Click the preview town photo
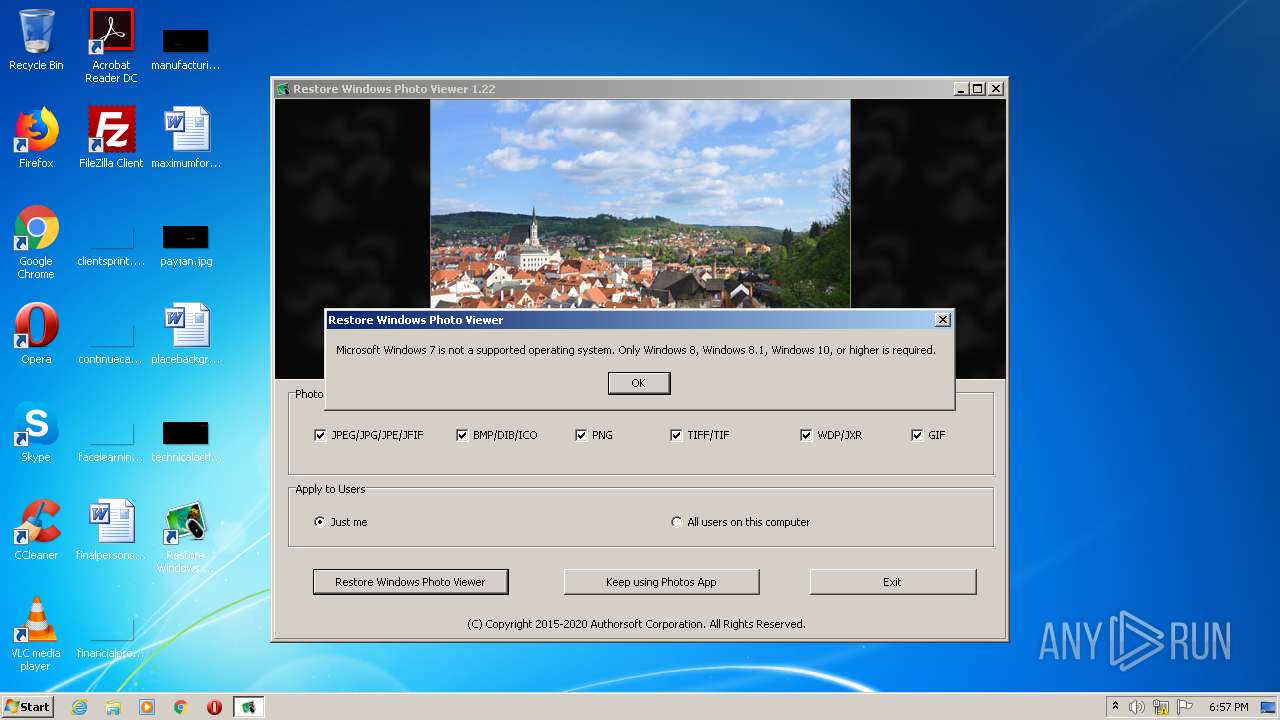 [x=640, y=203]
